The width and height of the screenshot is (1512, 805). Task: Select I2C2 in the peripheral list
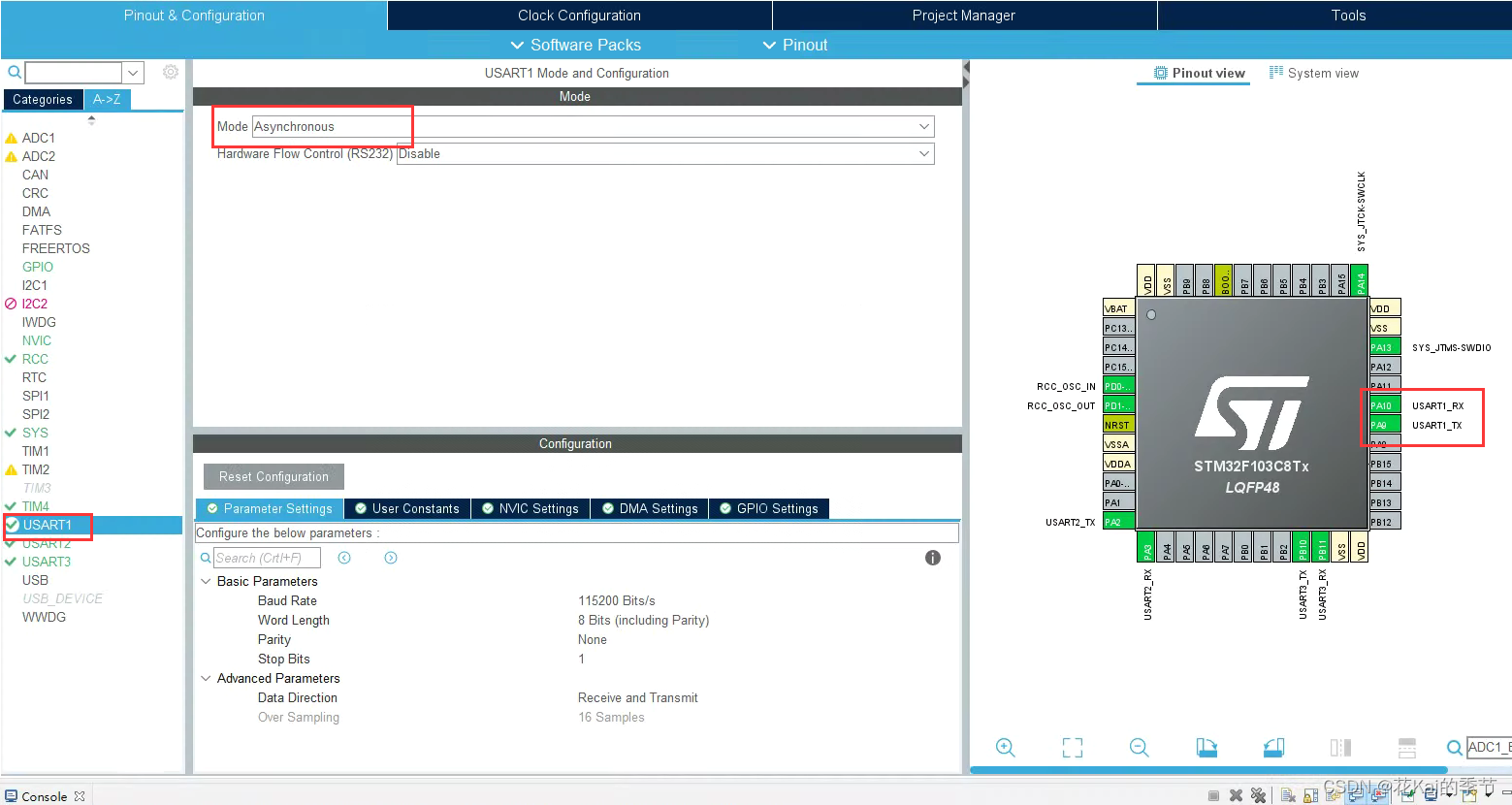point(35,304)
